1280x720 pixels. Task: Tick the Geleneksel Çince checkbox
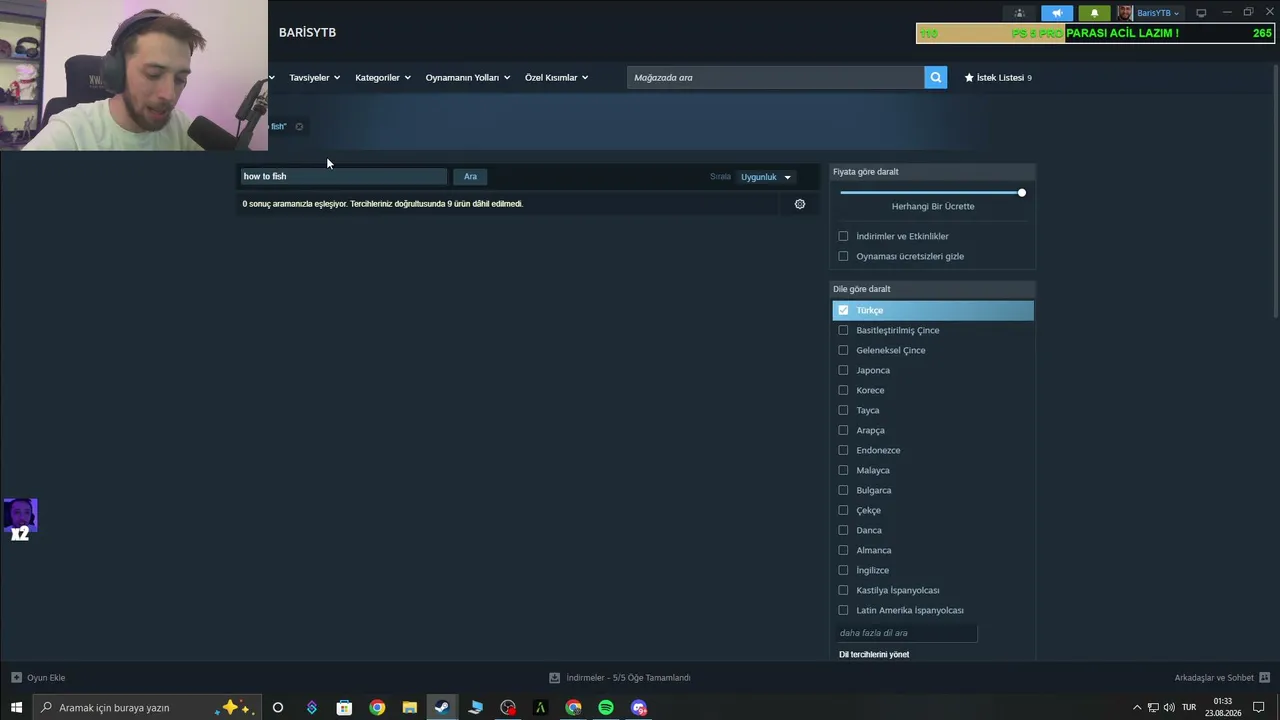coord(843,350)
